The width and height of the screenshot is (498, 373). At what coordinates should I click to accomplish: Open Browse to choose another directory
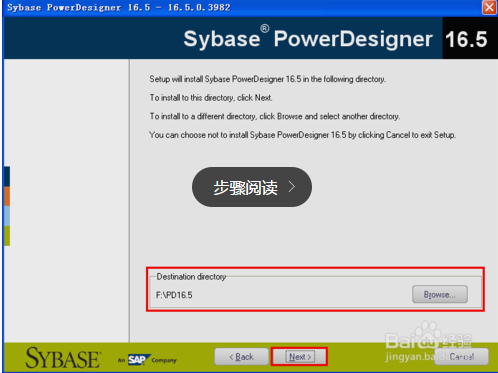coord(440,294)
